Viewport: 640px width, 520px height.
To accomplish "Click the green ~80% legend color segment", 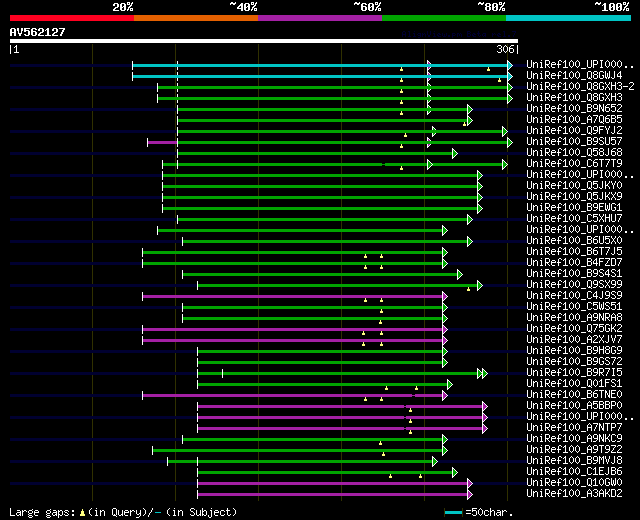I will 444,18.
